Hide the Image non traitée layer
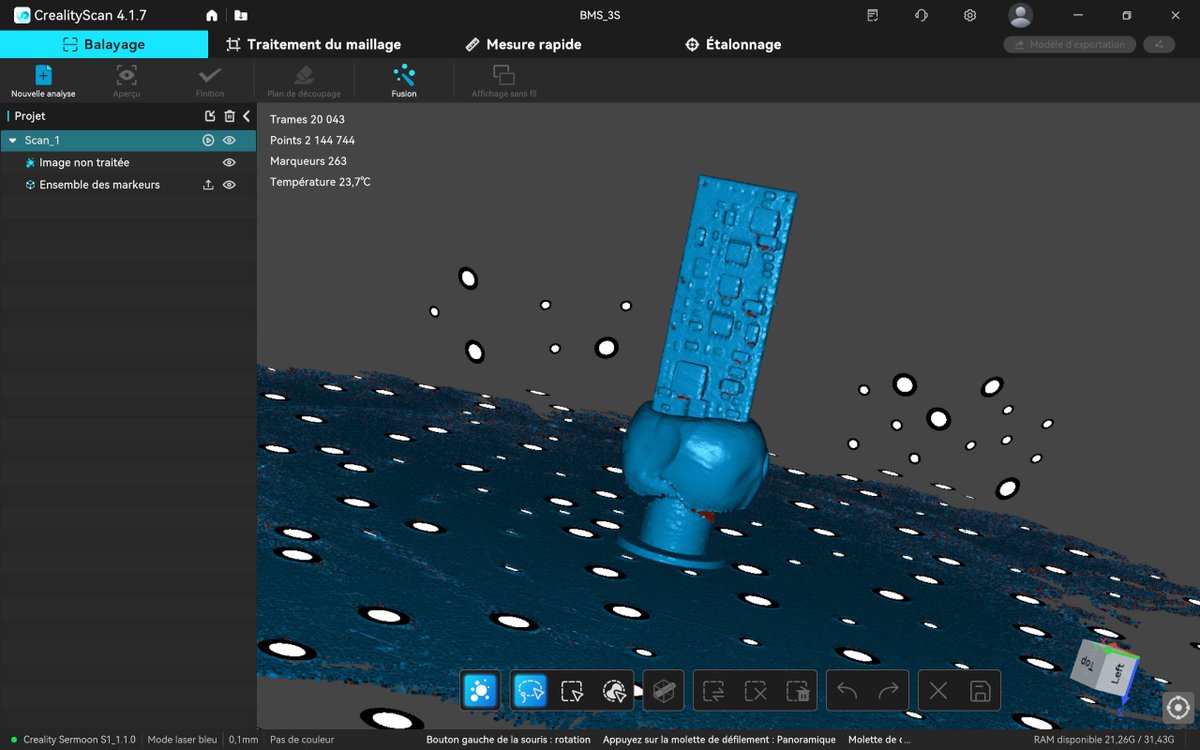The height and width of the screenshot is (750, 1200). (228, 162)
